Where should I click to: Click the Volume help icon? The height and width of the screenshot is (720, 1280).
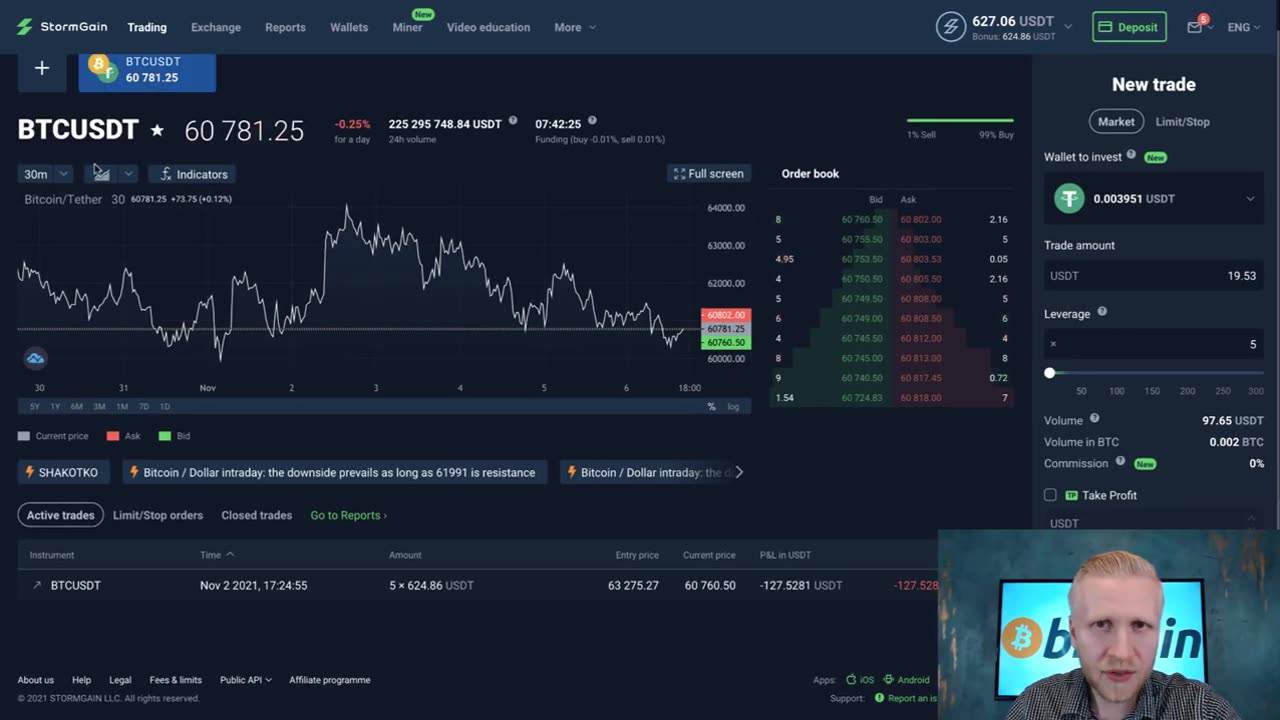[x=1094, y=419]
